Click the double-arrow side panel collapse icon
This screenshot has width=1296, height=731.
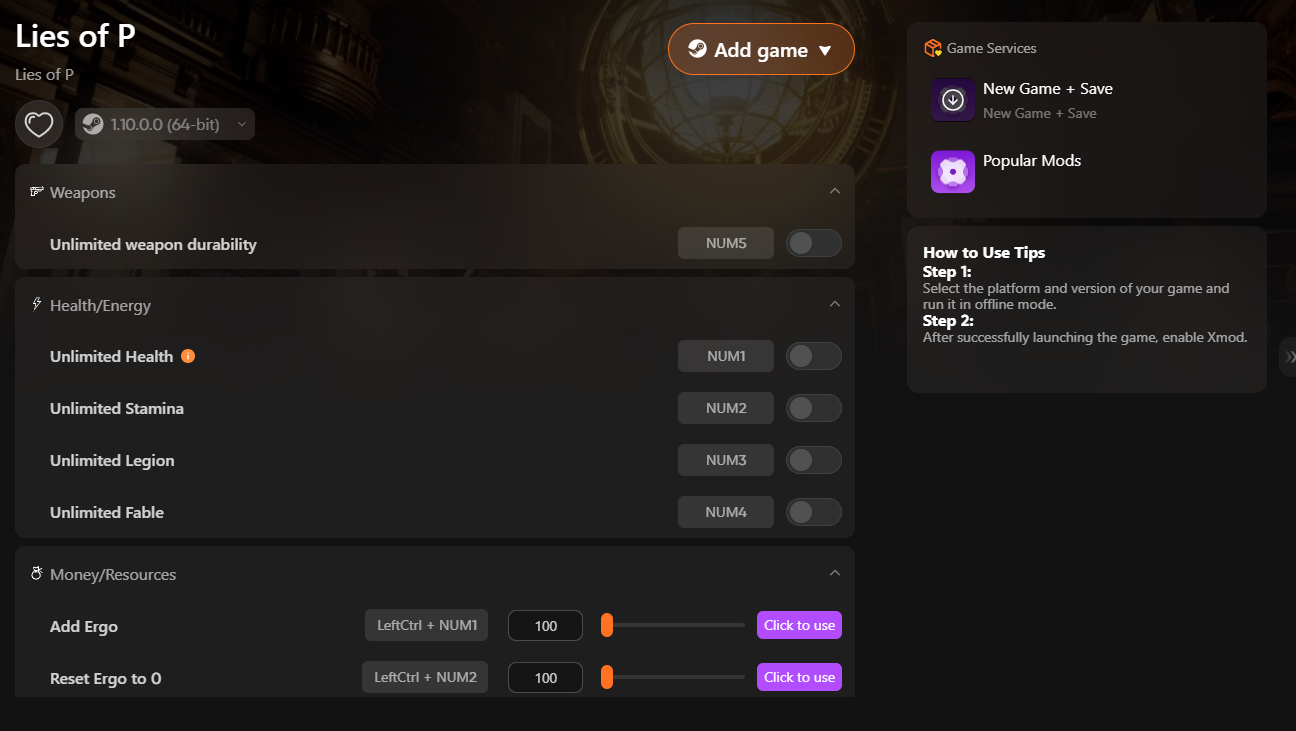click(x=1289, y=357)
